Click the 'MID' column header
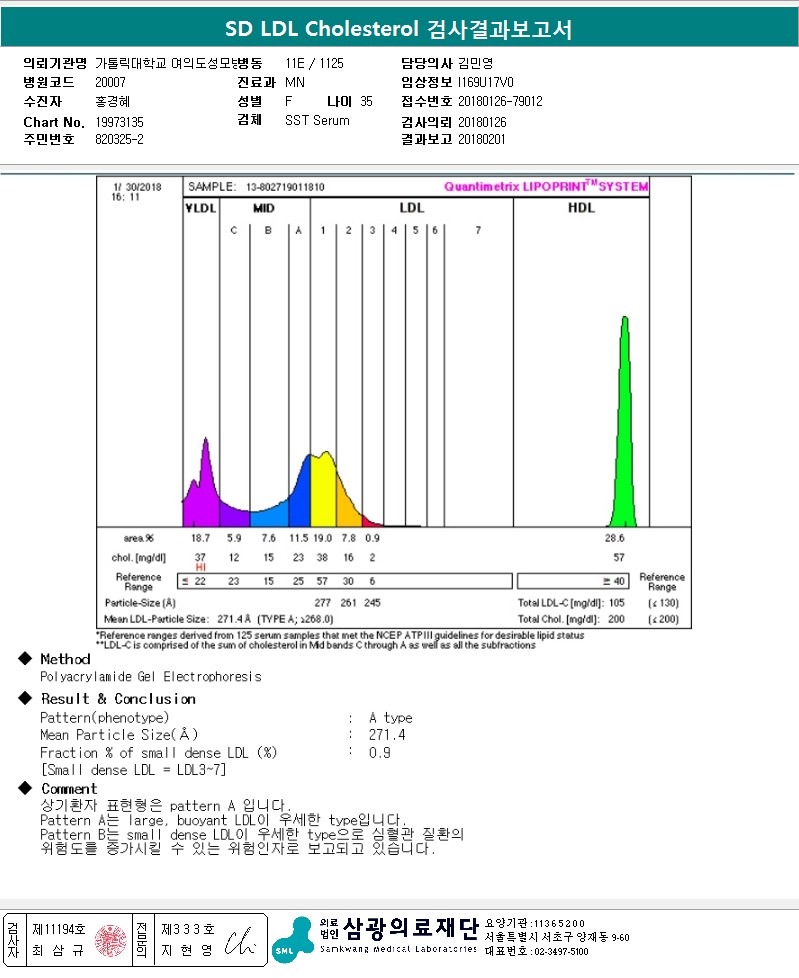Image resolution: width=799 pixels, height=978 pixels. 264,208
